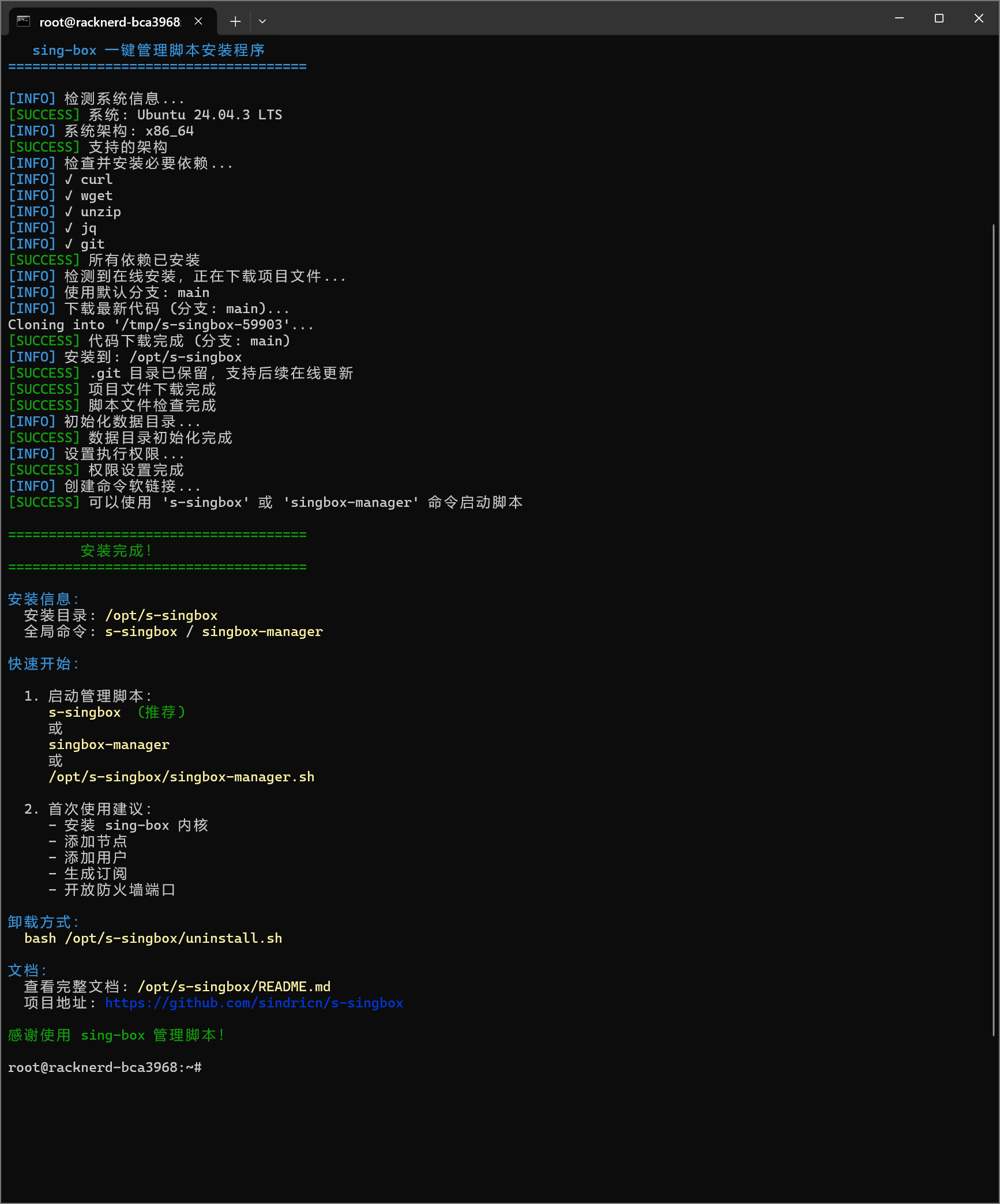Minimize the terminal window
The image size is (1000, 1204).
click(x=900, y=18)
